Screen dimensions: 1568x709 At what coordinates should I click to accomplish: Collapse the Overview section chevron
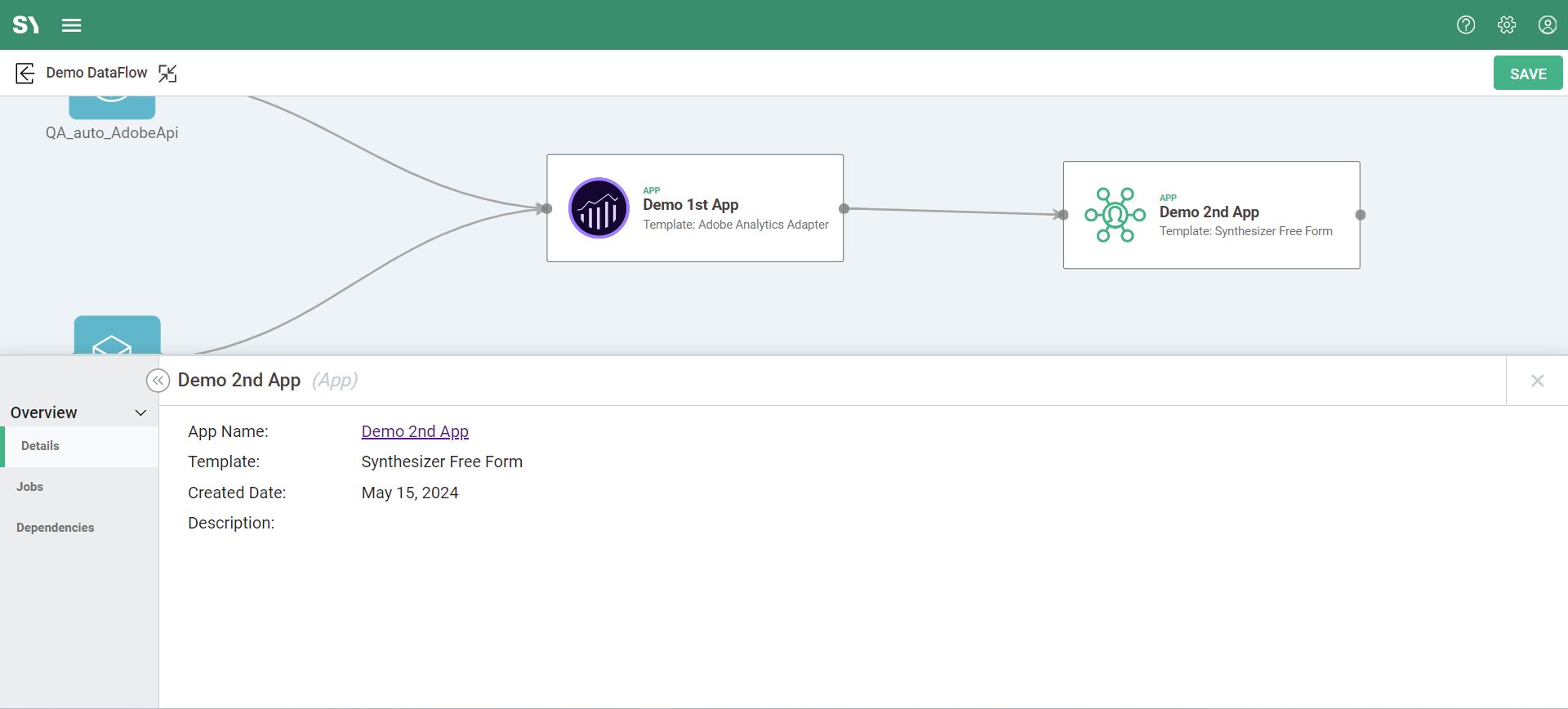tap(140, 413)
